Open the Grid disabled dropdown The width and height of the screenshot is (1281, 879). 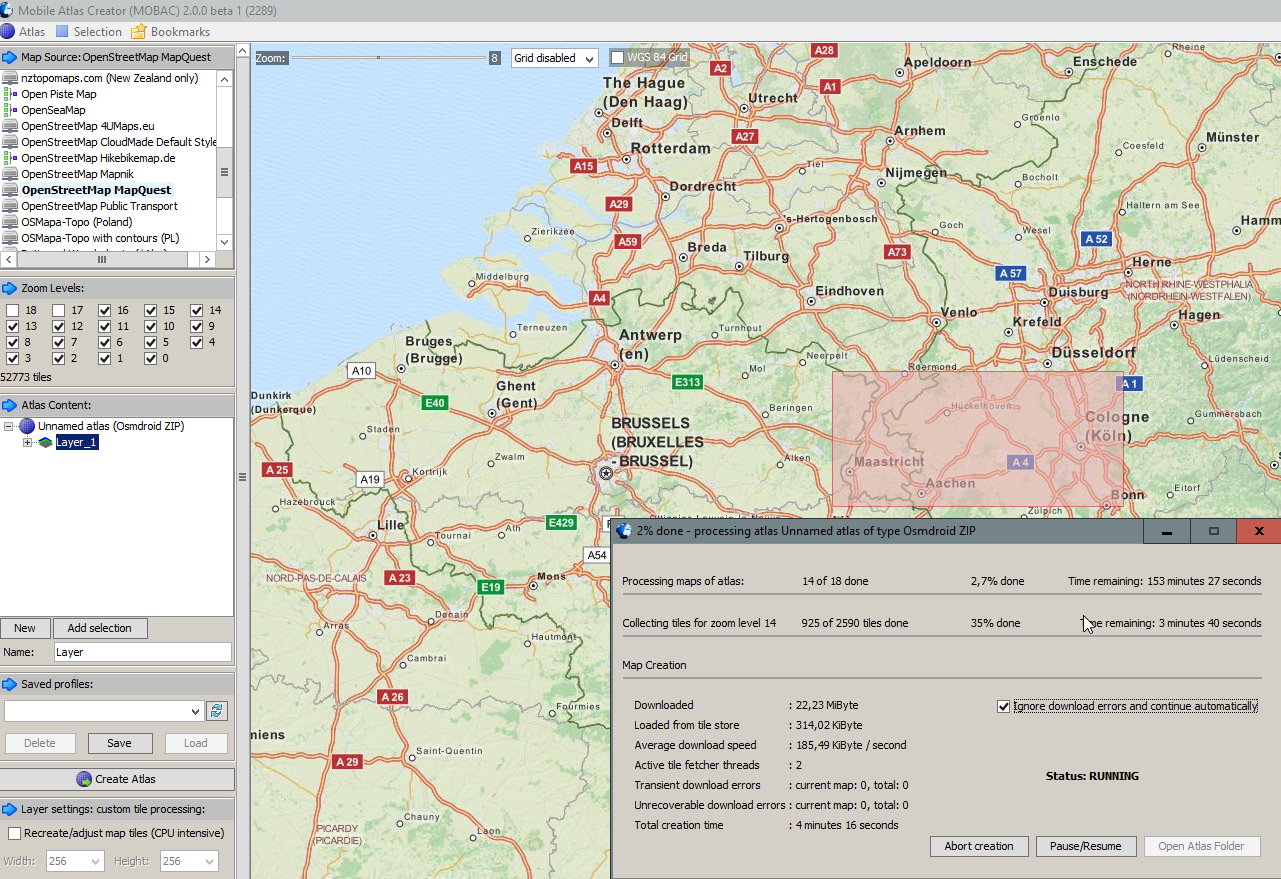554,58
